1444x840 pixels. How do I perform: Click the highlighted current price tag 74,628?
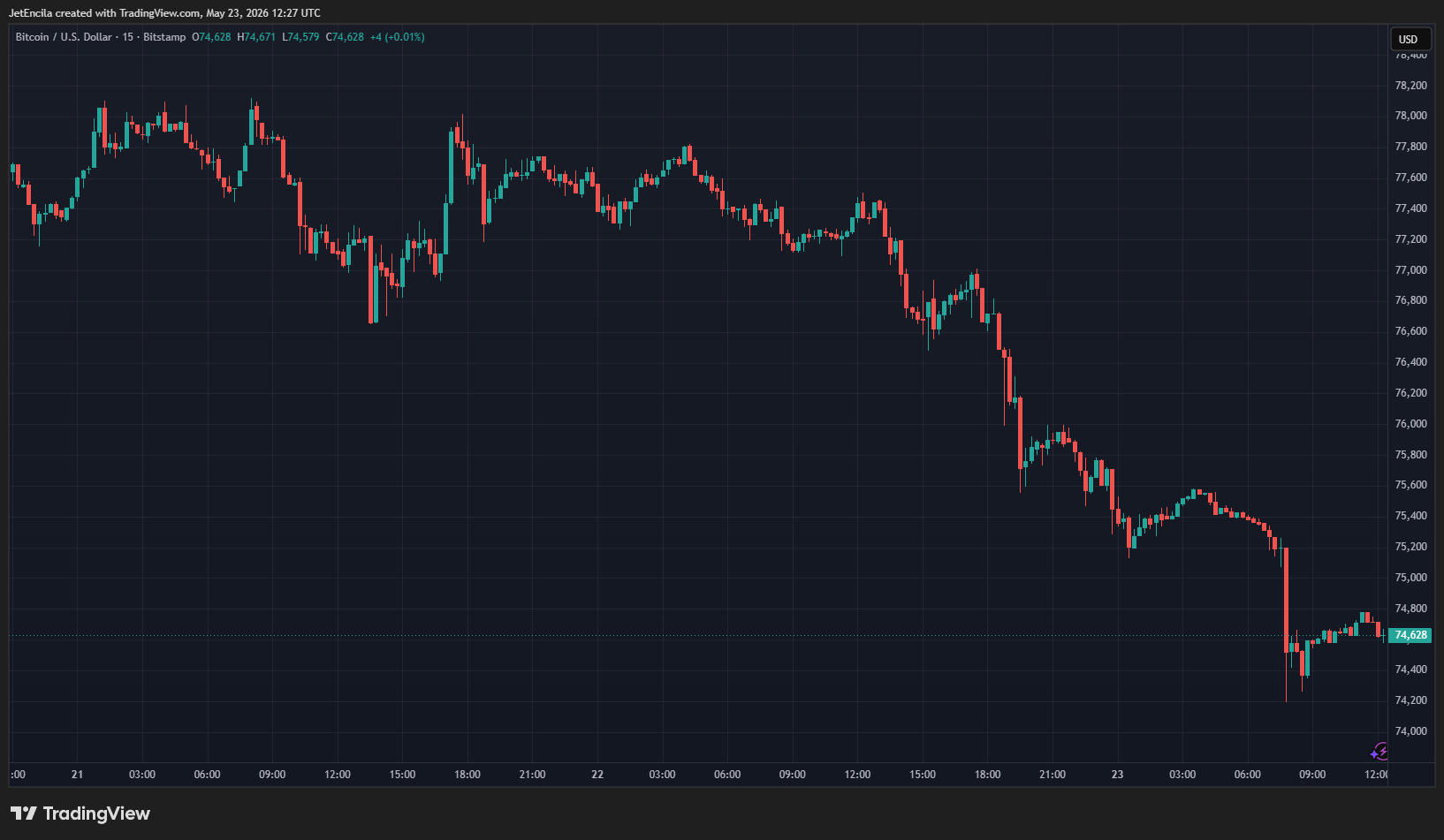[x=1410, y=635]
